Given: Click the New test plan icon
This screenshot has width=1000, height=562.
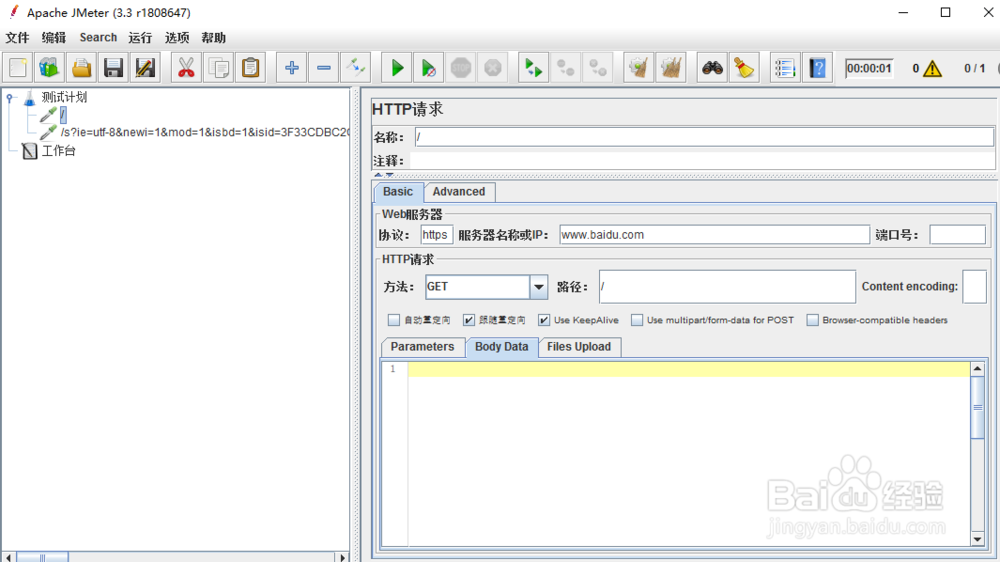Looking at the screenshot, I should tap(18, 68).
